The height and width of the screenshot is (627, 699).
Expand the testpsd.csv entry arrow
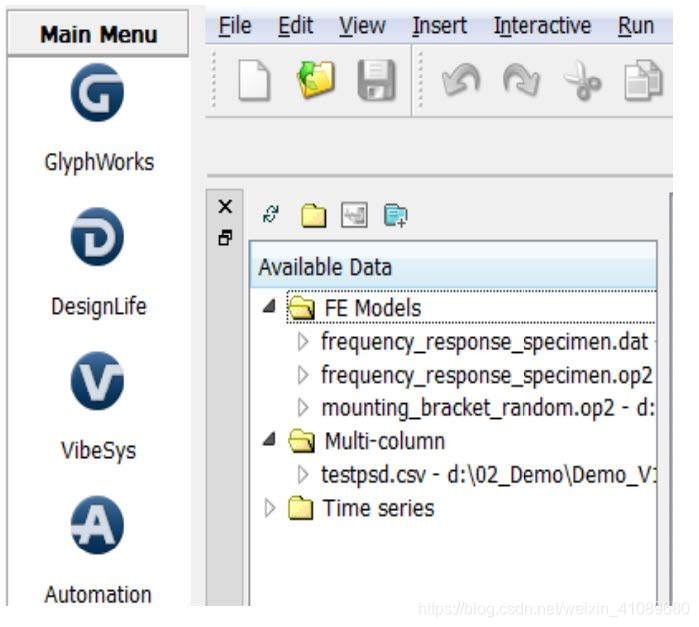click(x=303, y=474)
